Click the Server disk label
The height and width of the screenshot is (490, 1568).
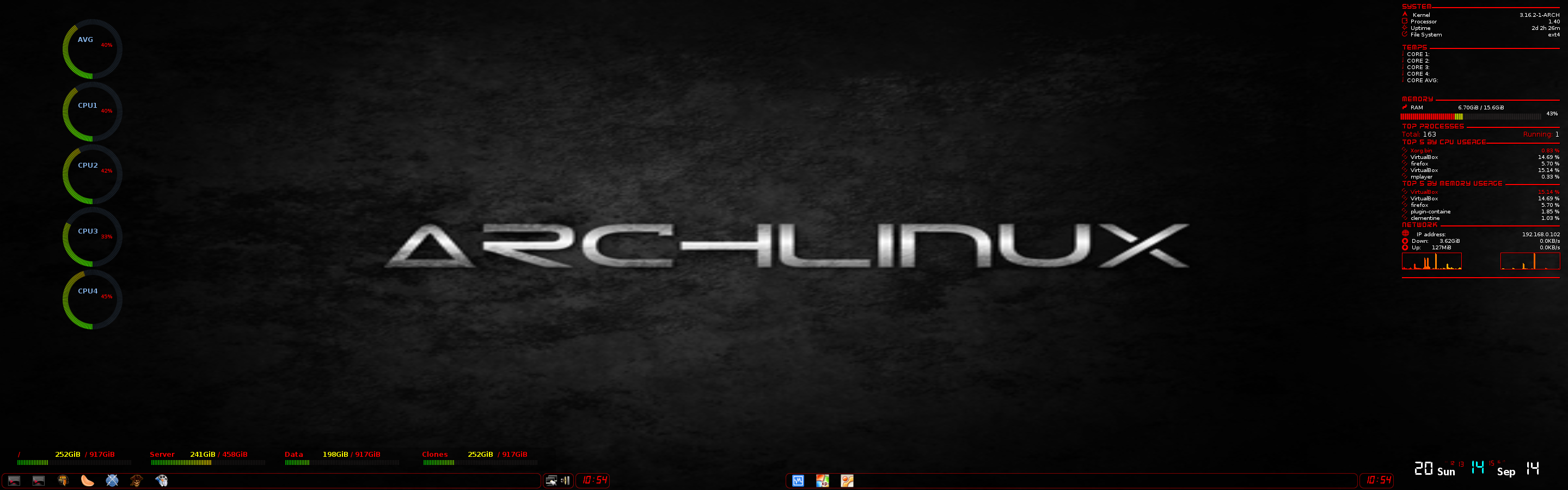click(x=162, y=454)
